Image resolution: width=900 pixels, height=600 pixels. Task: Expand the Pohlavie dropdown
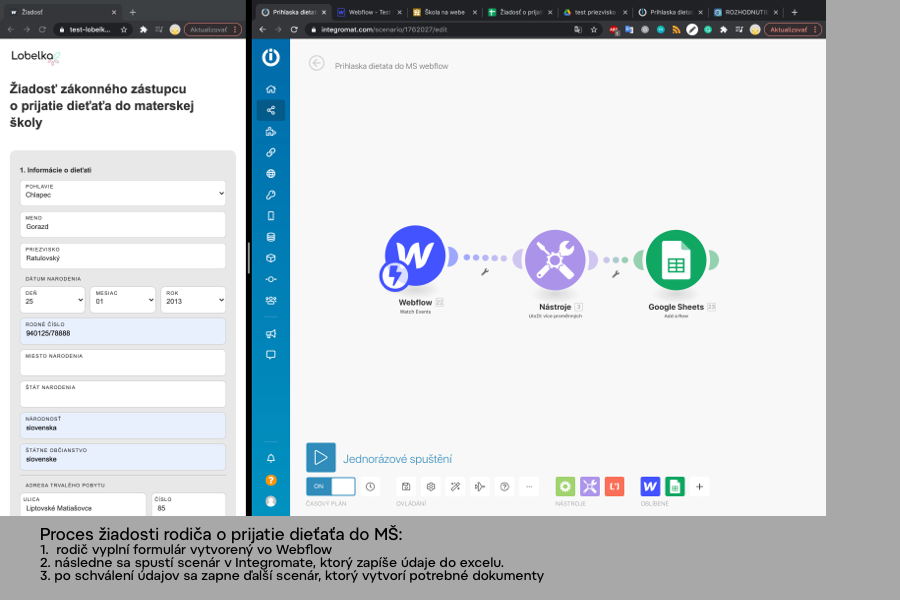125,193
